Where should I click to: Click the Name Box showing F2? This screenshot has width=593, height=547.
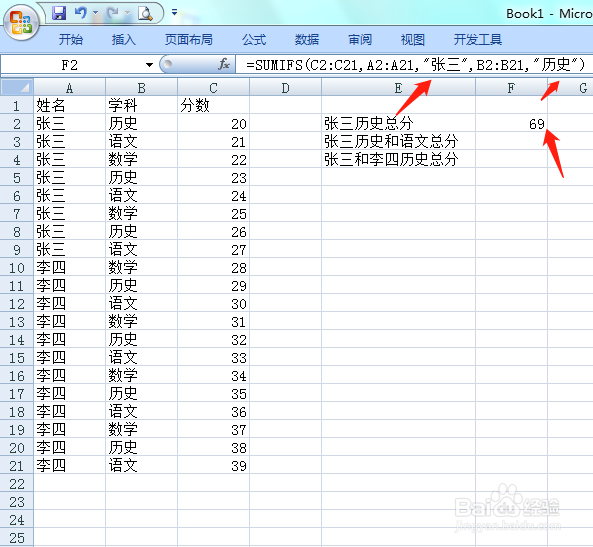click(x=70, y=65)
